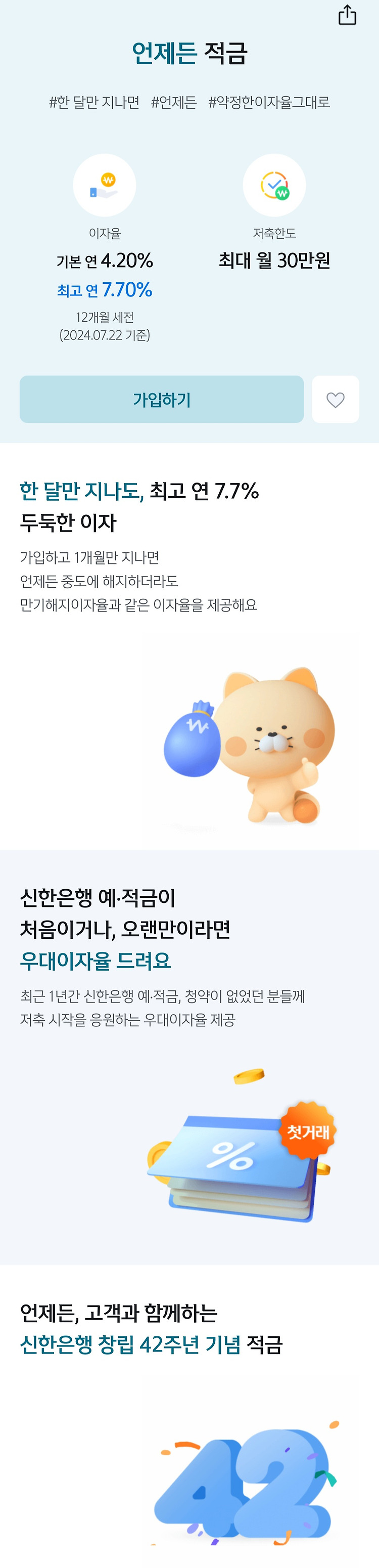
Task: Tap the 최대 월 30만원 limit text
Action: [274, 260]
